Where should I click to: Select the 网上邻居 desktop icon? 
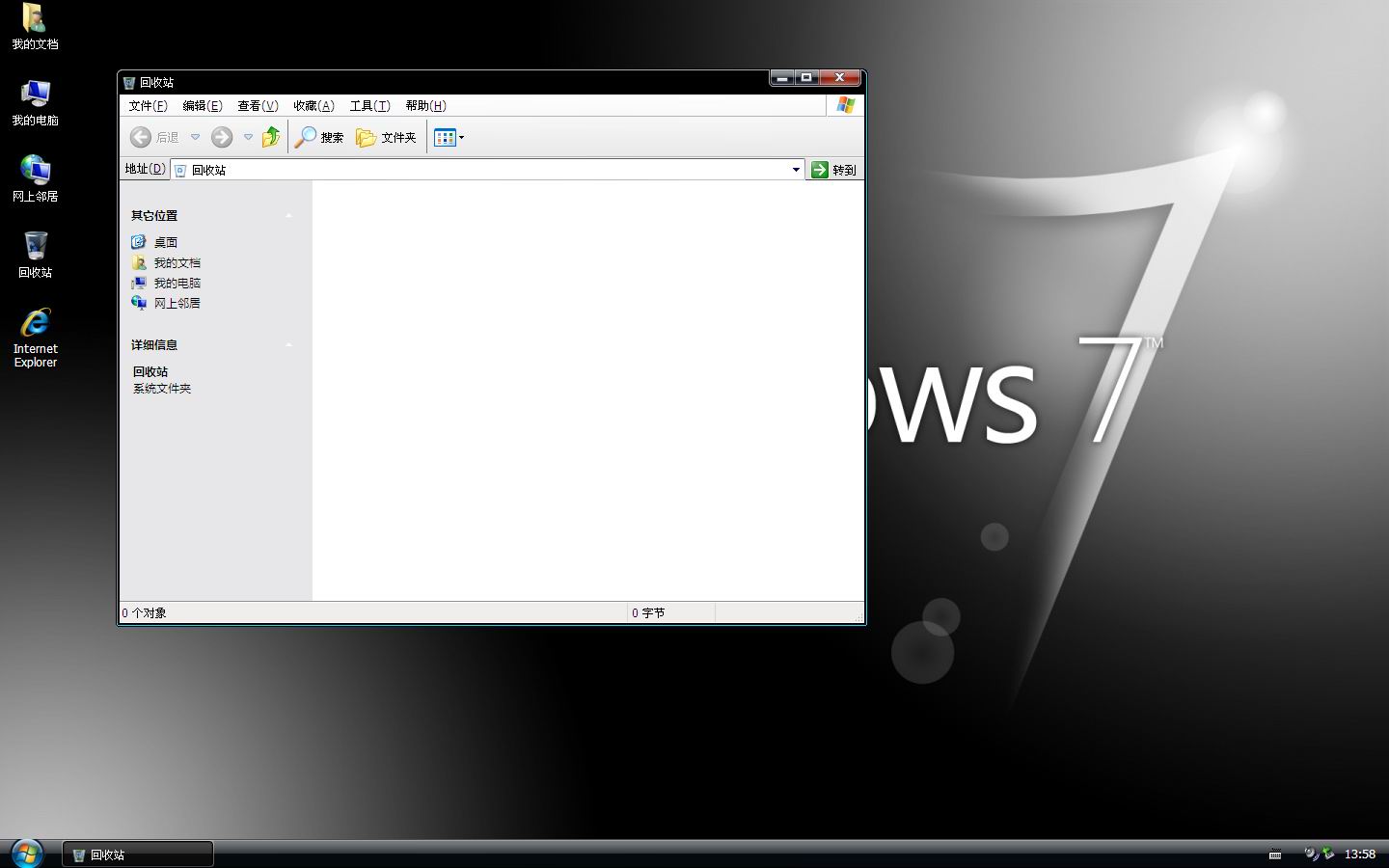point(35,178)
